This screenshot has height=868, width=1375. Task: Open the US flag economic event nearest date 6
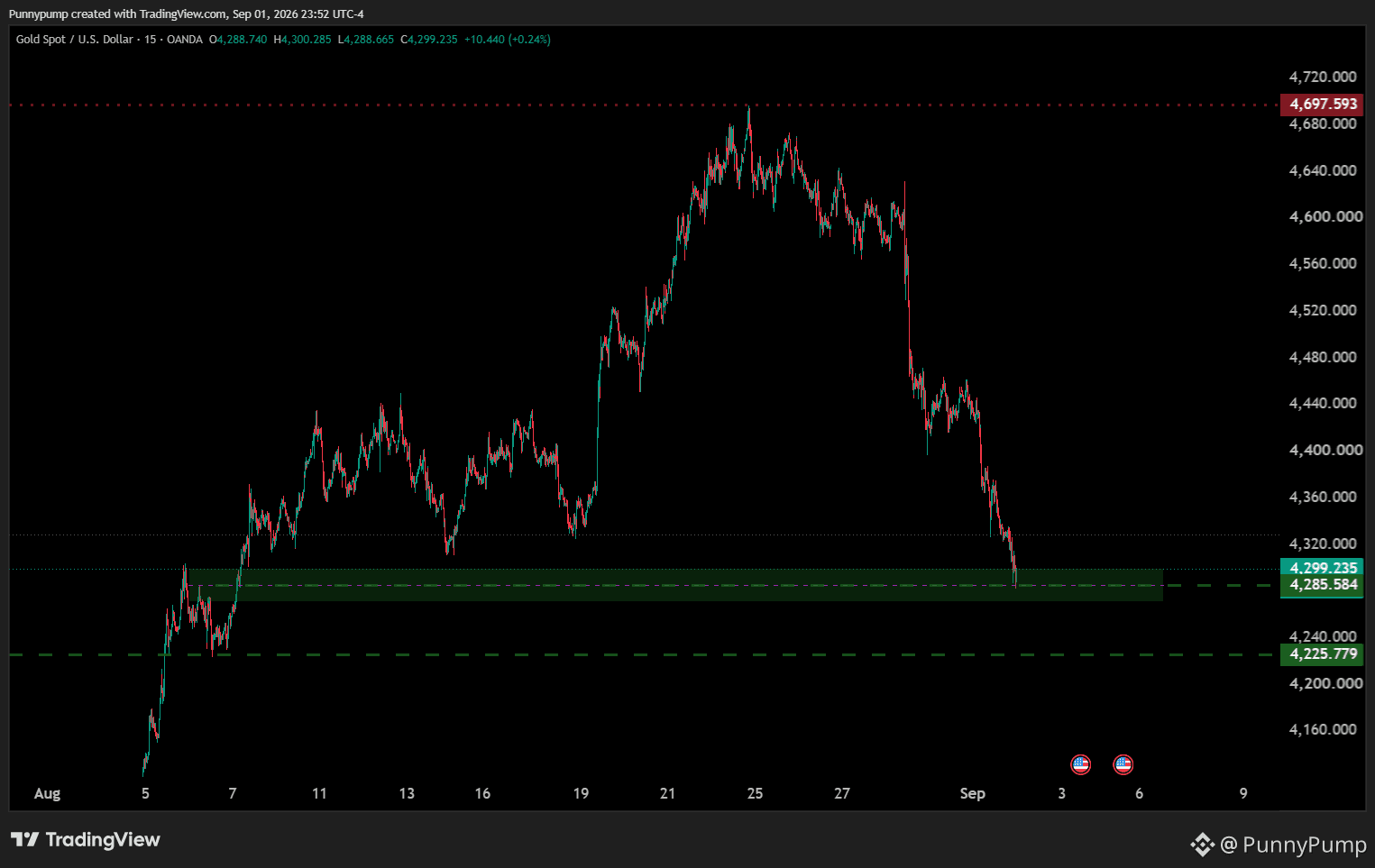point(1123,764)
